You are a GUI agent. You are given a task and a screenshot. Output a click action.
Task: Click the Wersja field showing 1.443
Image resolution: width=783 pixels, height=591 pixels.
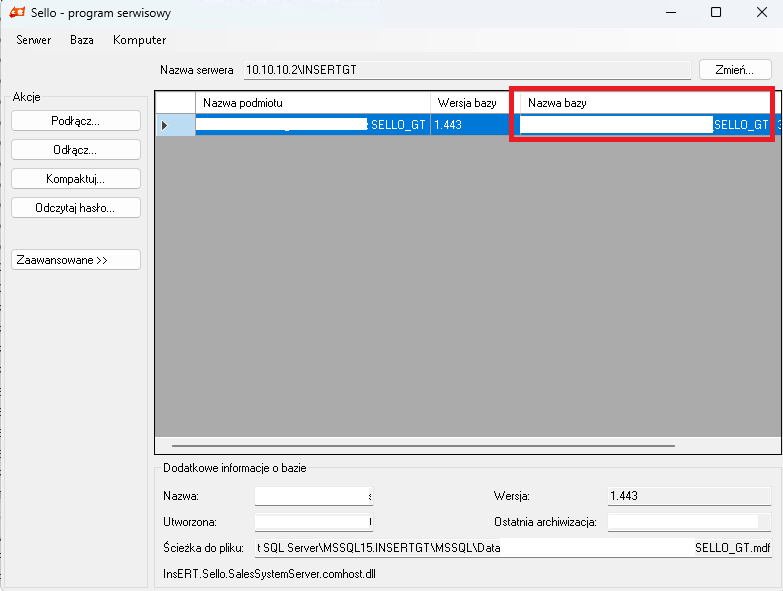pos(689,496)
